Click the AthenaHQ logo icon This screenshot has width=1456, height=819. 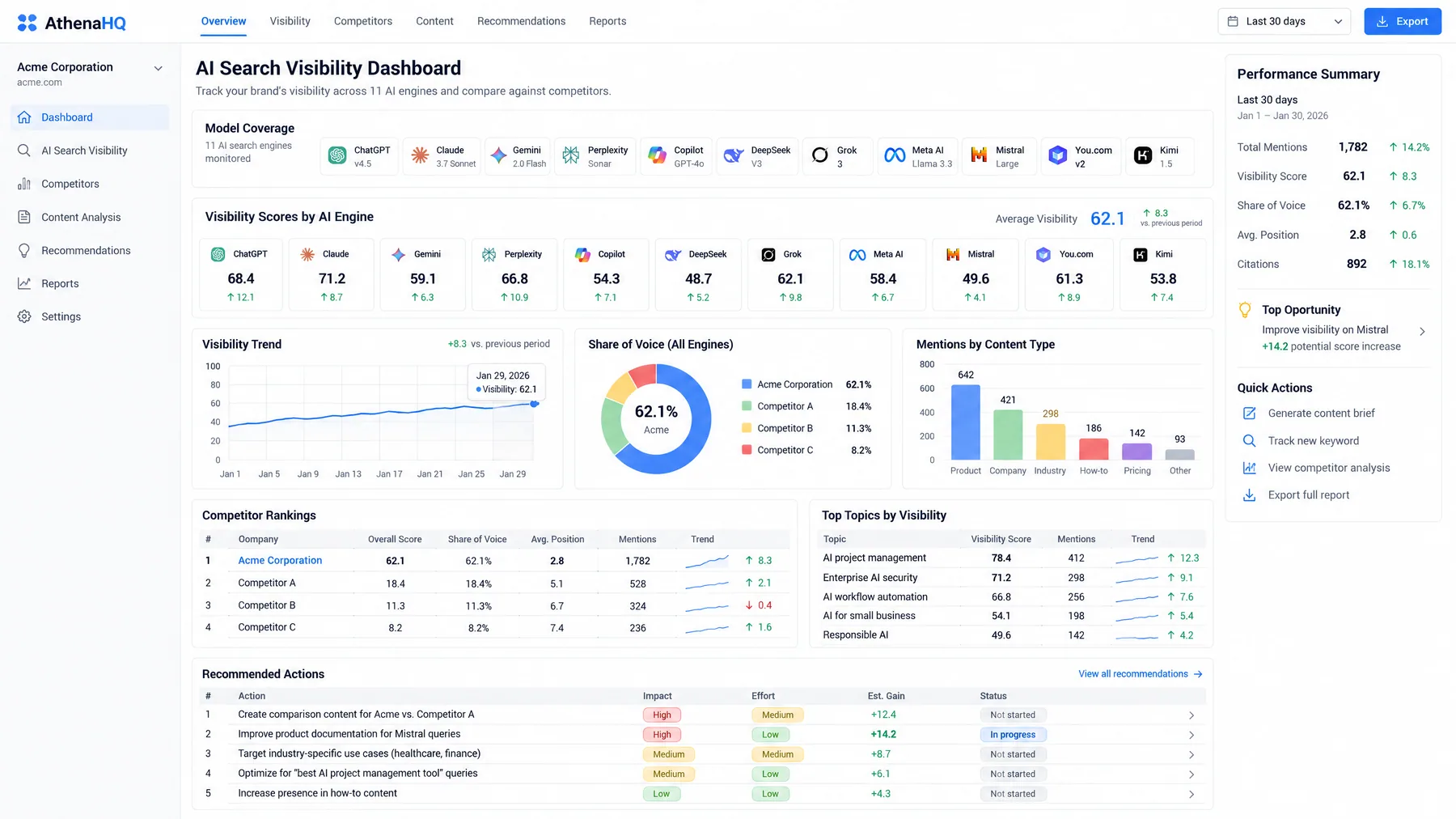(27, 23)
